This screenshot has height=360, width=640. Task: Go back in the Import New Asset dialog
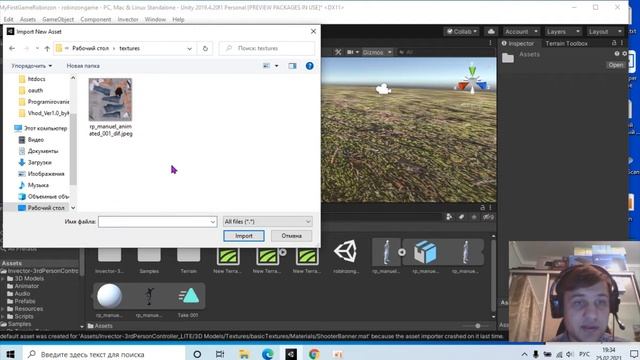[12, 48]
